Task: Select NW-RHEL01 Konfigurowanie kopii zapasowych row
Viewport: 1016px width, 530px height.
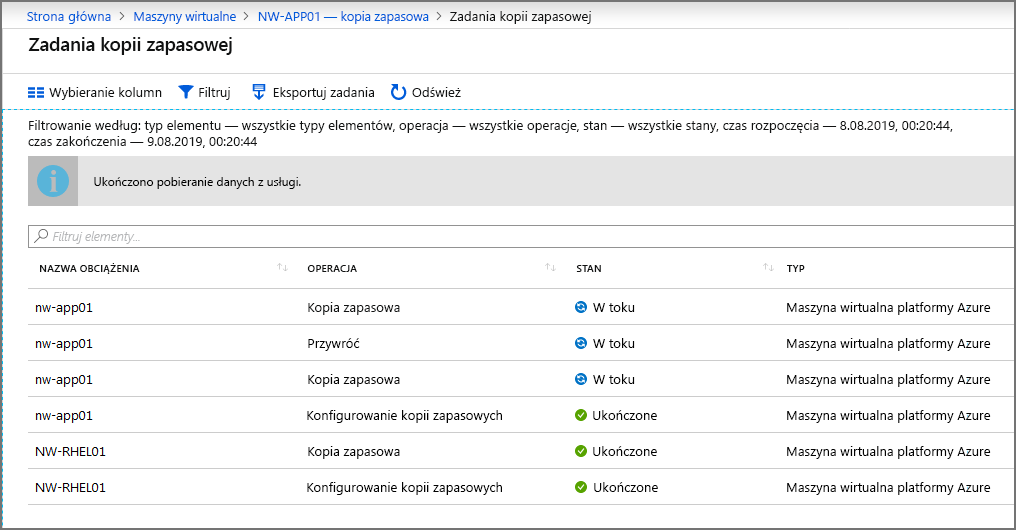Action: 521,487
